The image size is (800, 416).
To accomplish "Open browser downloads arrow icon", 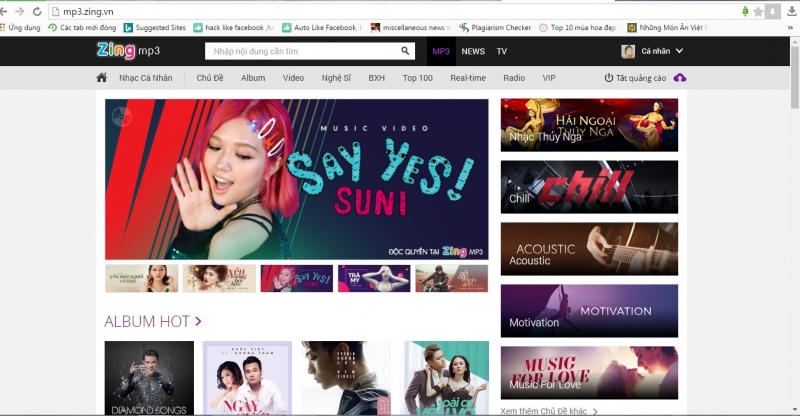I will [792, 11].
